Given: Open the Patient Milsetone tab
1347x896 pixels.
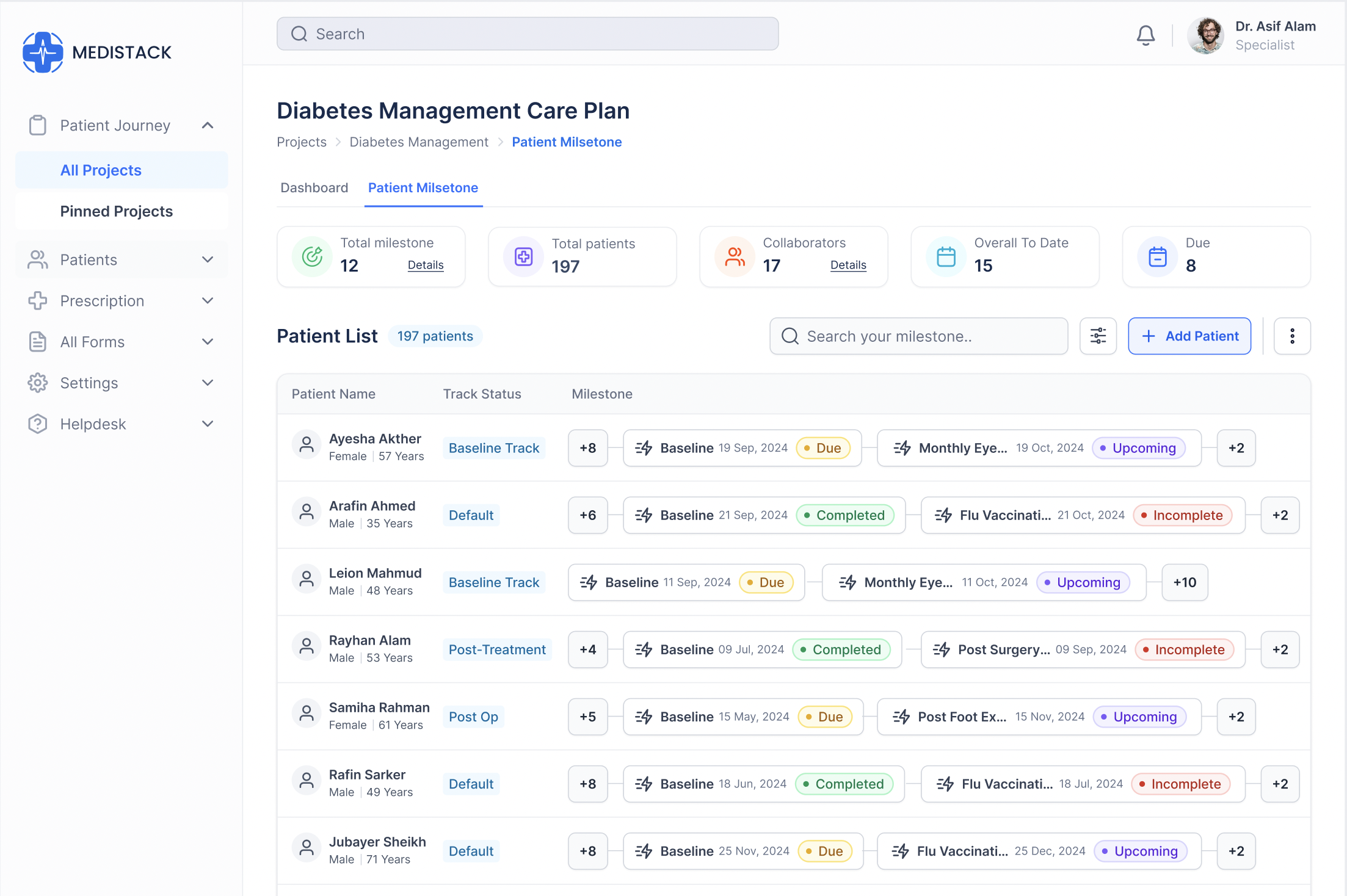Looking at the screenshot, I should pyautogui.click(x=423, y=187).
